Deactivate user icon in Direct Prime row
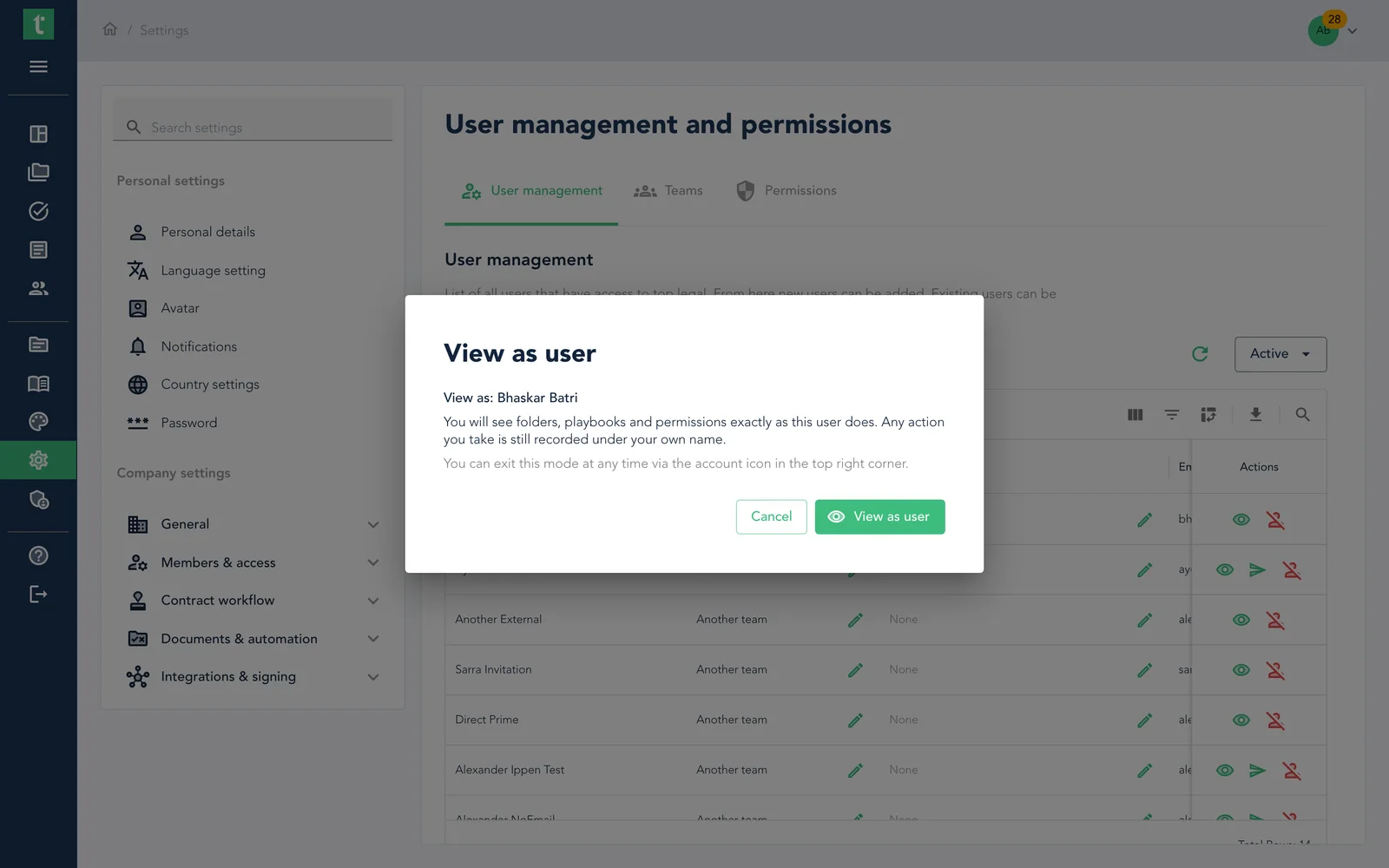The height and width of the screenshot is (868, 1389). 1275,720
